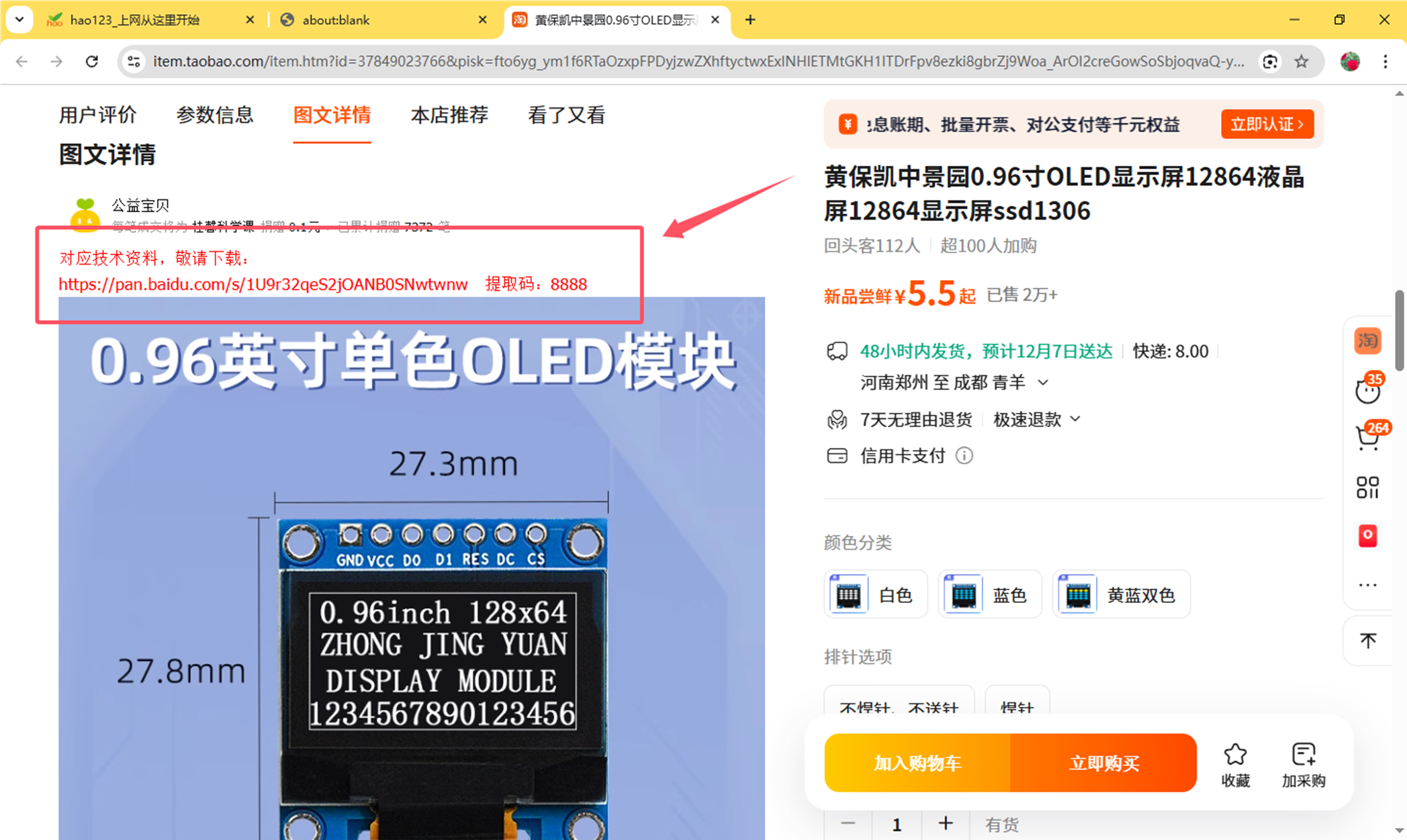Click the Taobao home icon in sidebar

(1367, 341)
